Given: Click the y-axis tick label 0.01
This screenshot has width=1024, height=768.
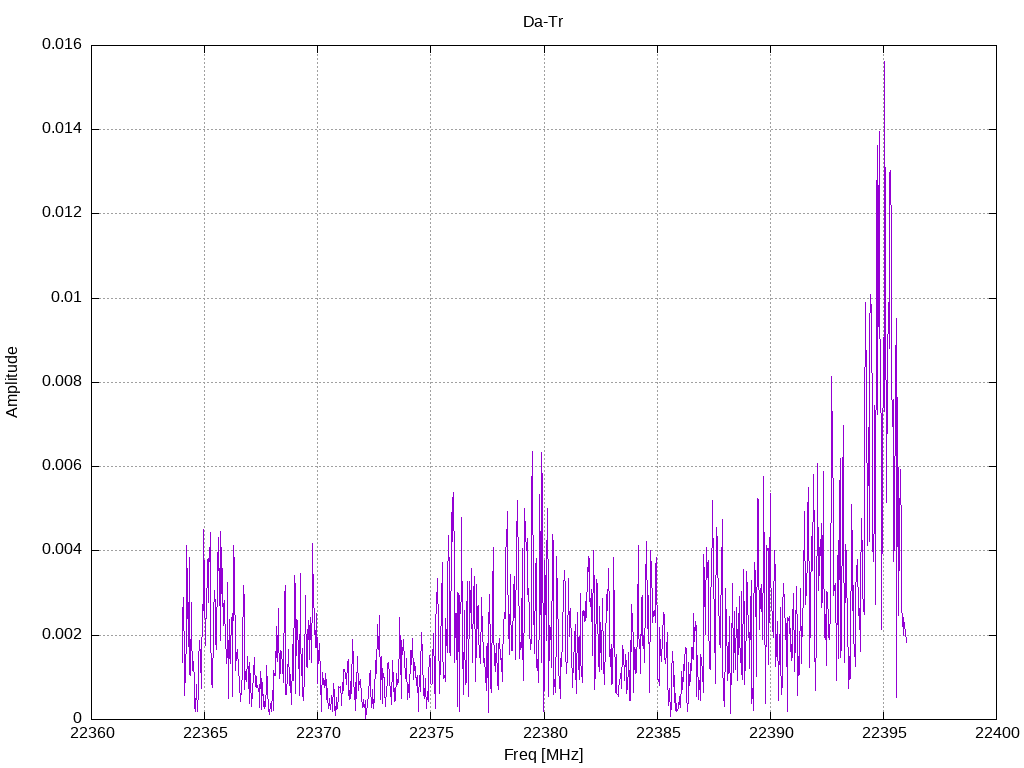Looking at the screenshot, I should pos(67,298).
